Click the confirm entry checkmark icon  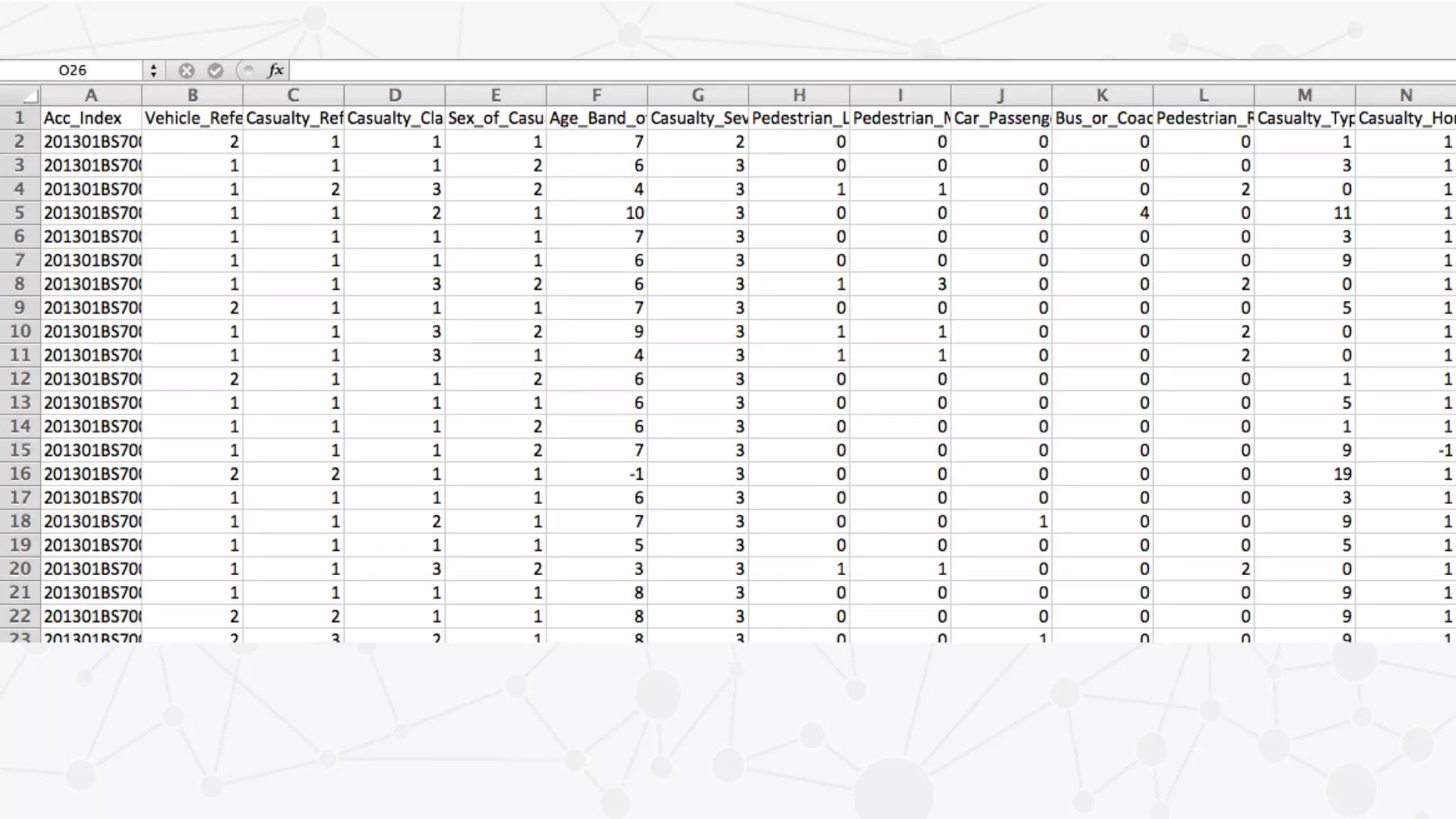(215, 70)
